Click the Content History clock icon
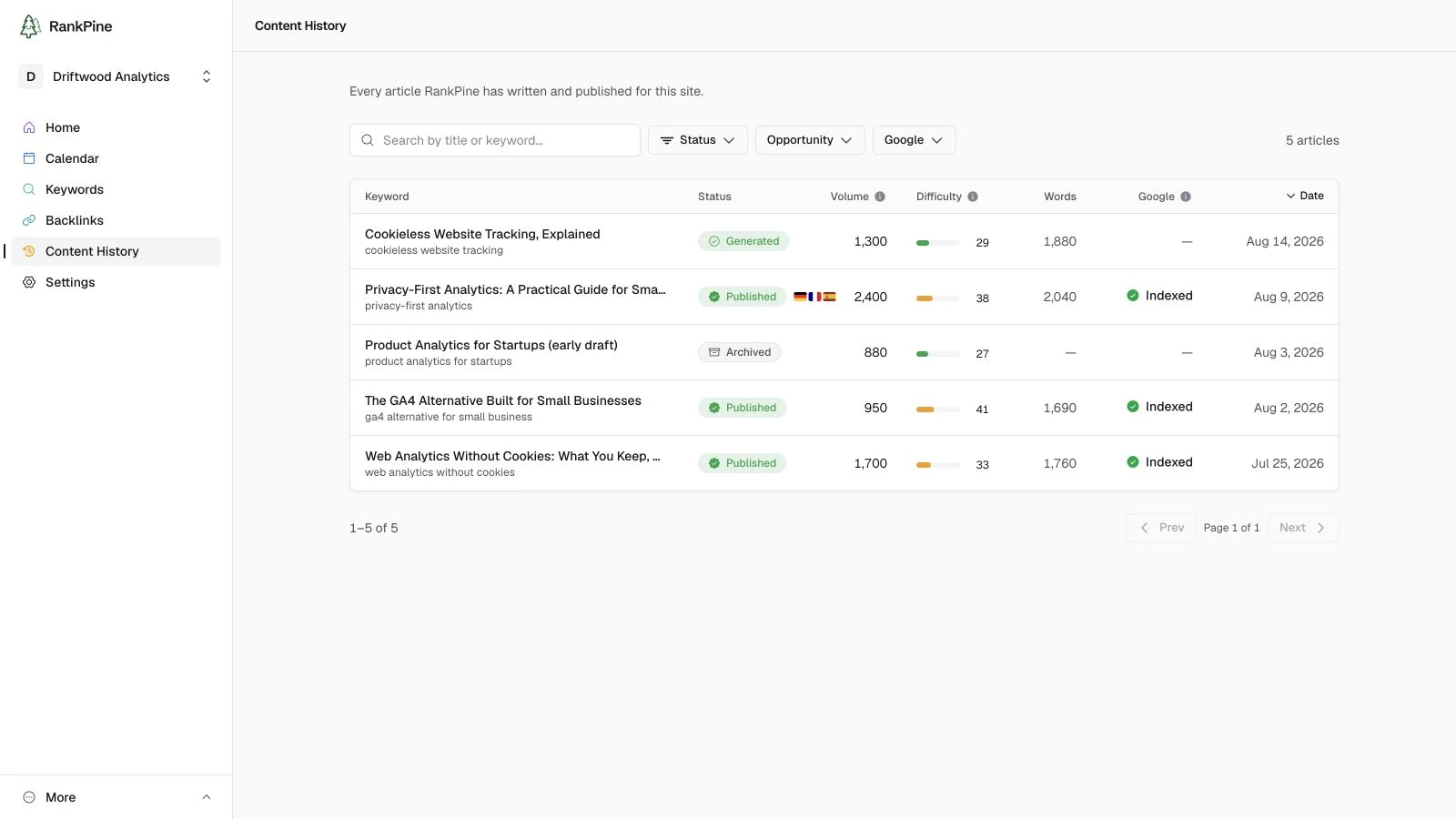 point(29,251)
